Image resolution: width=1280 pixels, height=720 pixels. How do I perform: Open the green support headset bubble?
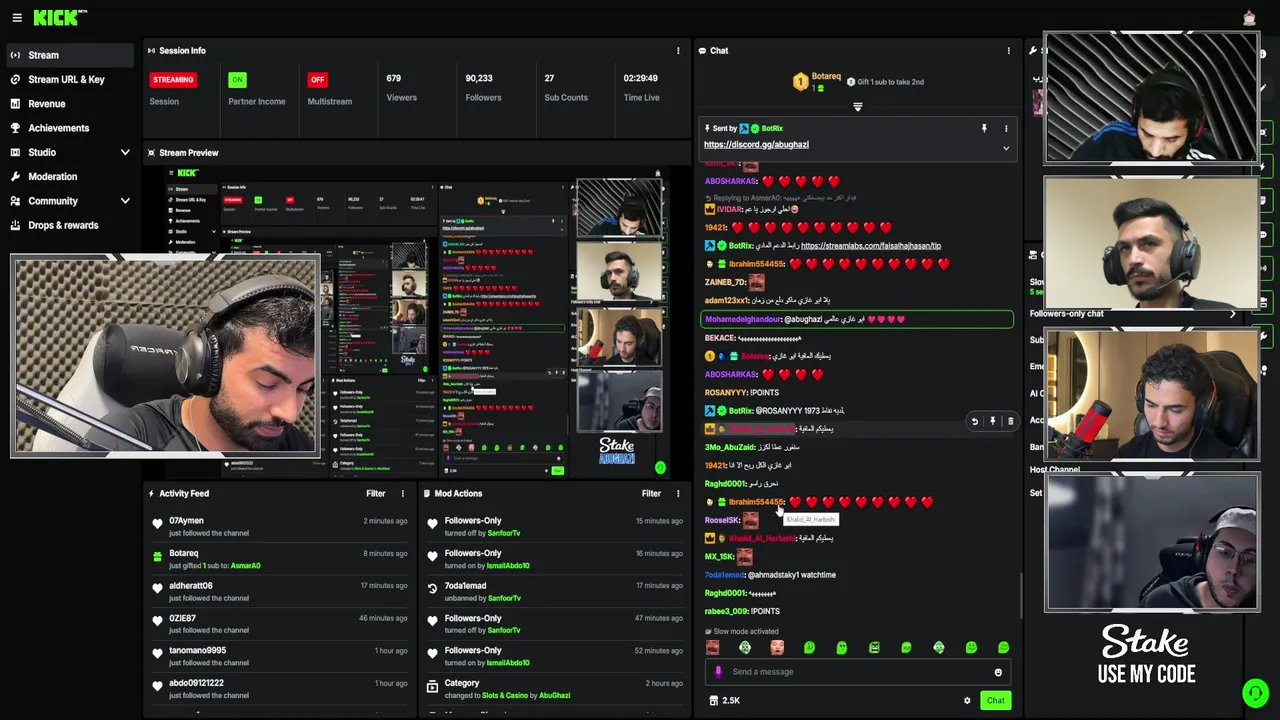pos(1254,692)
